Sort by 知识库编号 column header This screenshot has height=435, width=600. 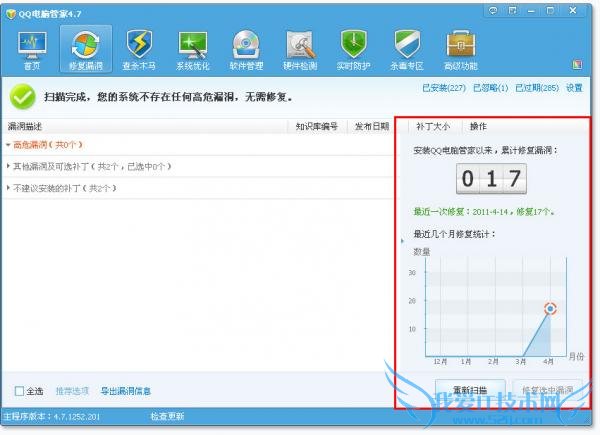click(317, 127)
